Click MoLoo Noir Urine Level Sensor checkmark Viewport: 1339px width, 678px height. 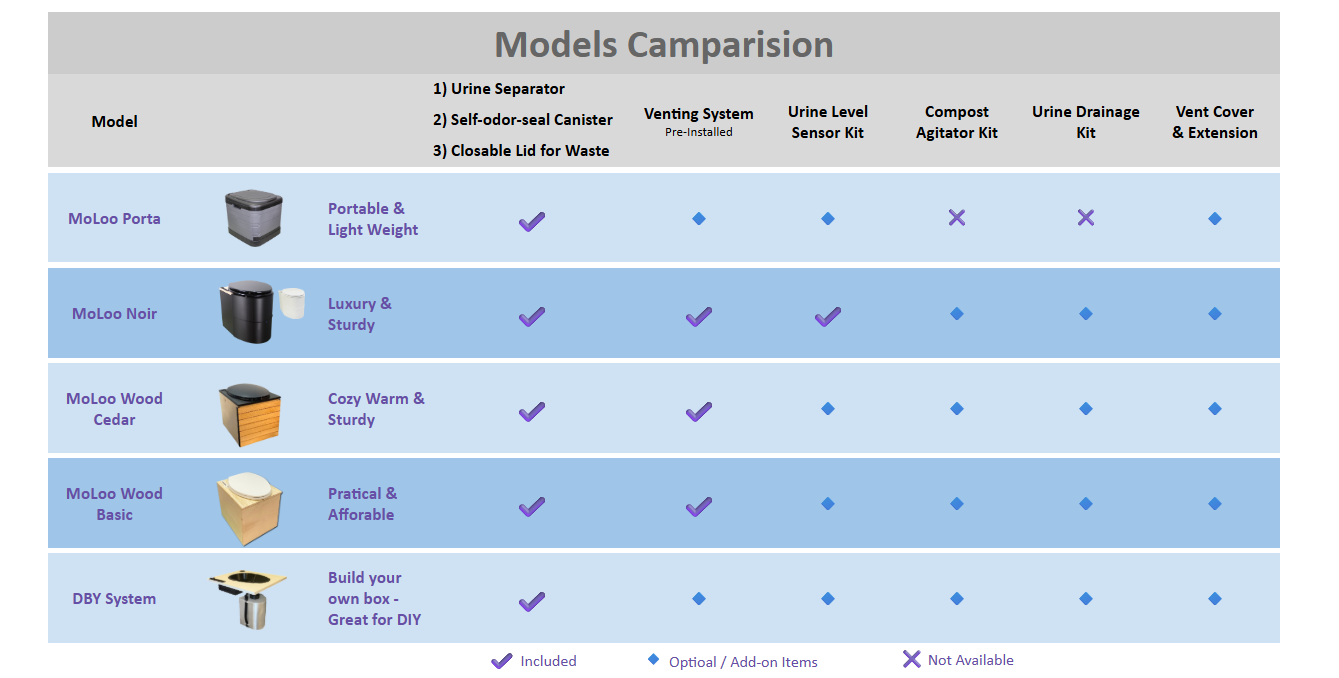827,316
